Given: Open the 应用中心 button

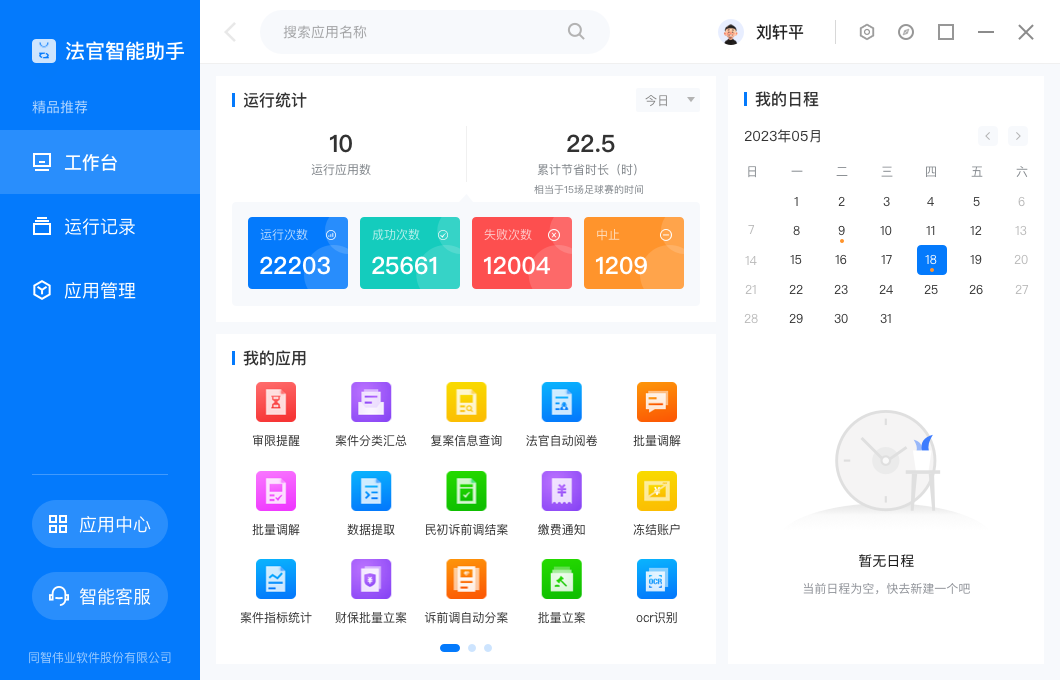Looking at the screenshot, I should (x=100, y=524).
